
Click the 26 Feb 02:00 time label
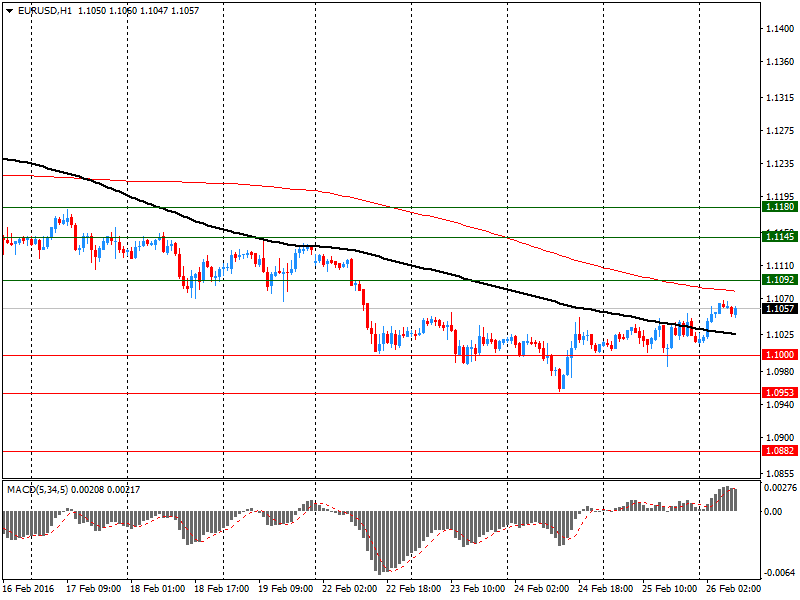pos(733,589)
